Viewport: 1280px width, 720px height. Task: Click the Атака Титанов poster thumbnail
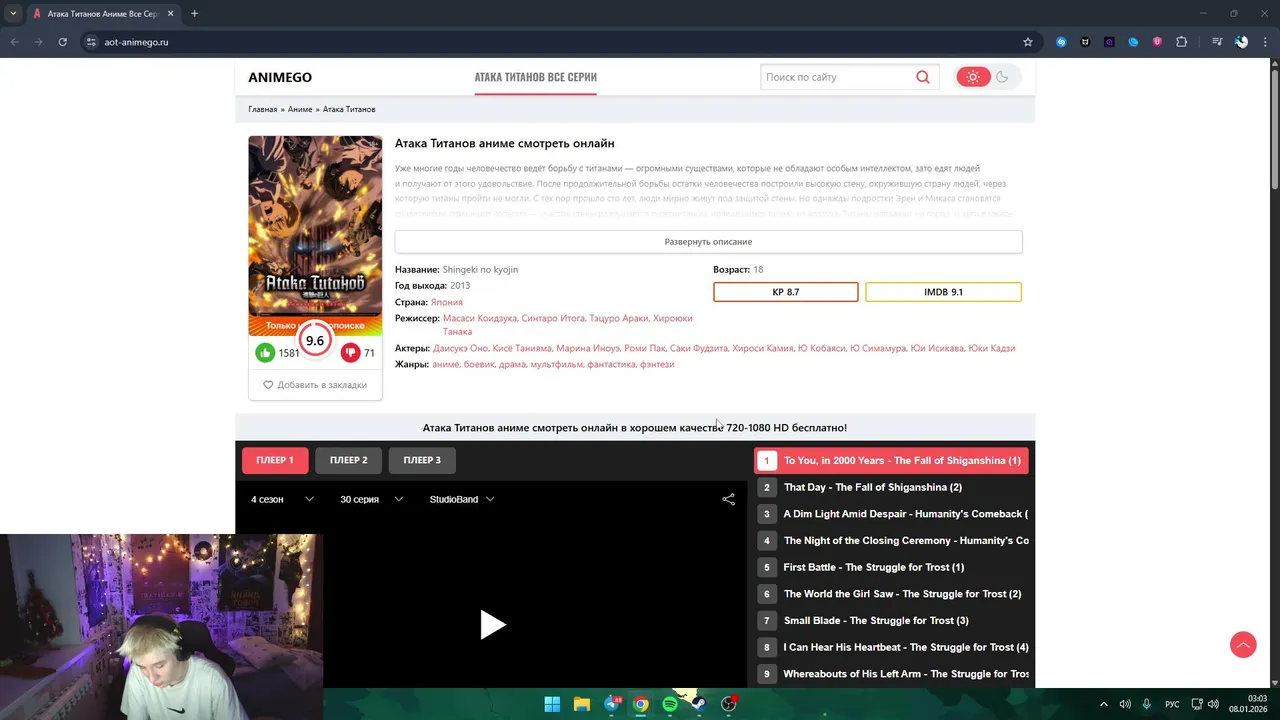pyautogui.click(x=315, y=235)
